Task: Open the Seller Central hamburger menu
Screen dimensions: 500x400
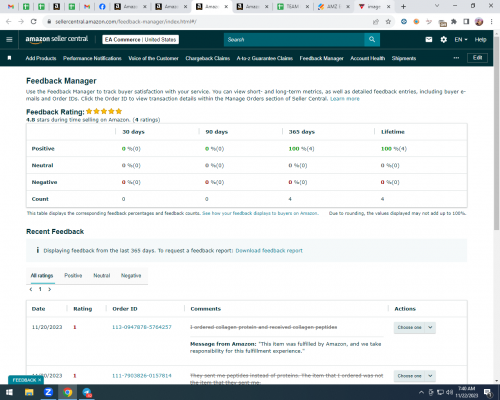Action: tap(9, 39)
